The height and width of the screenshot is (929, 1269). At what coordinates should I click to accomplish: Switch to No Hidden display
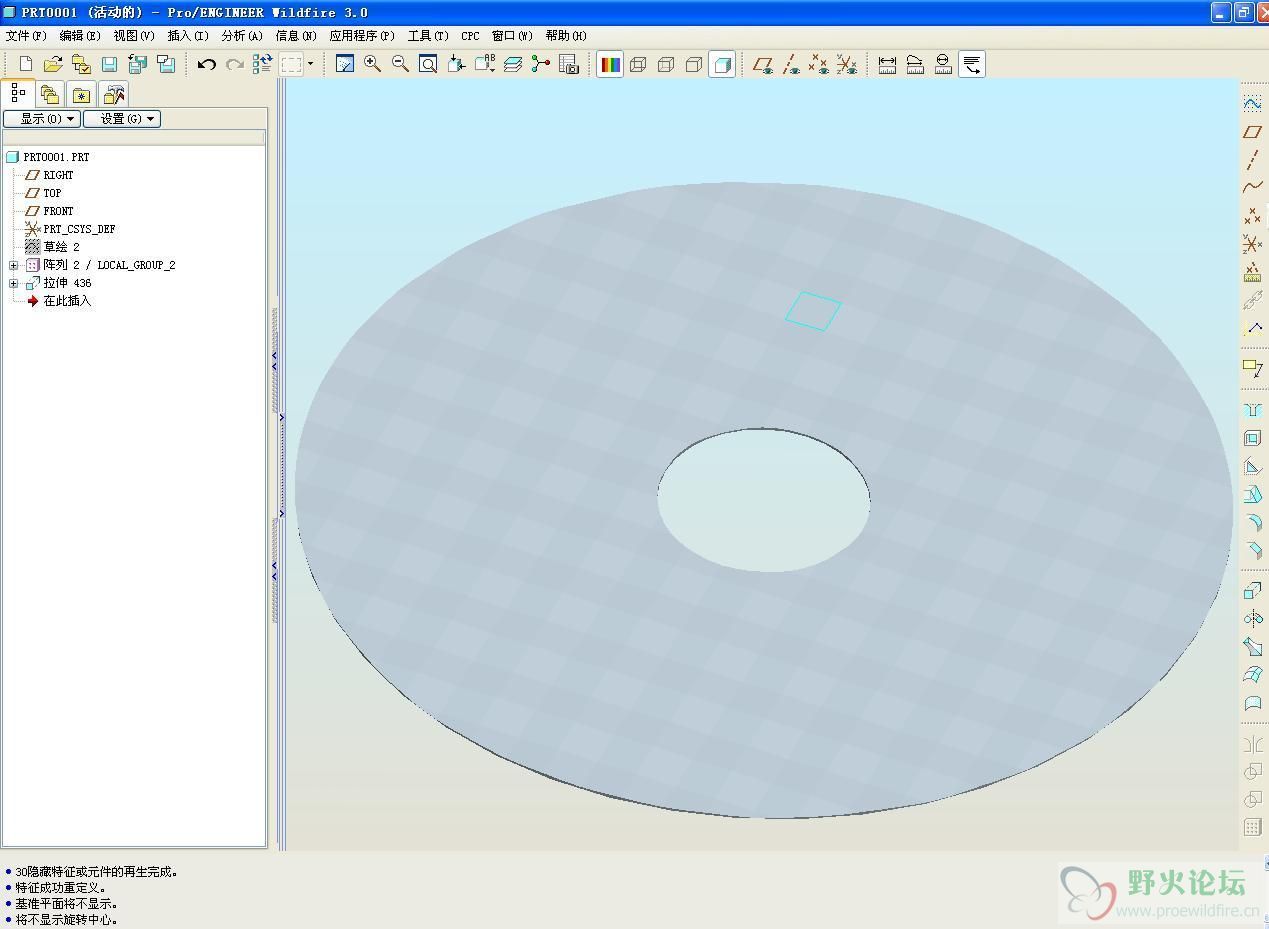point(694,64)
